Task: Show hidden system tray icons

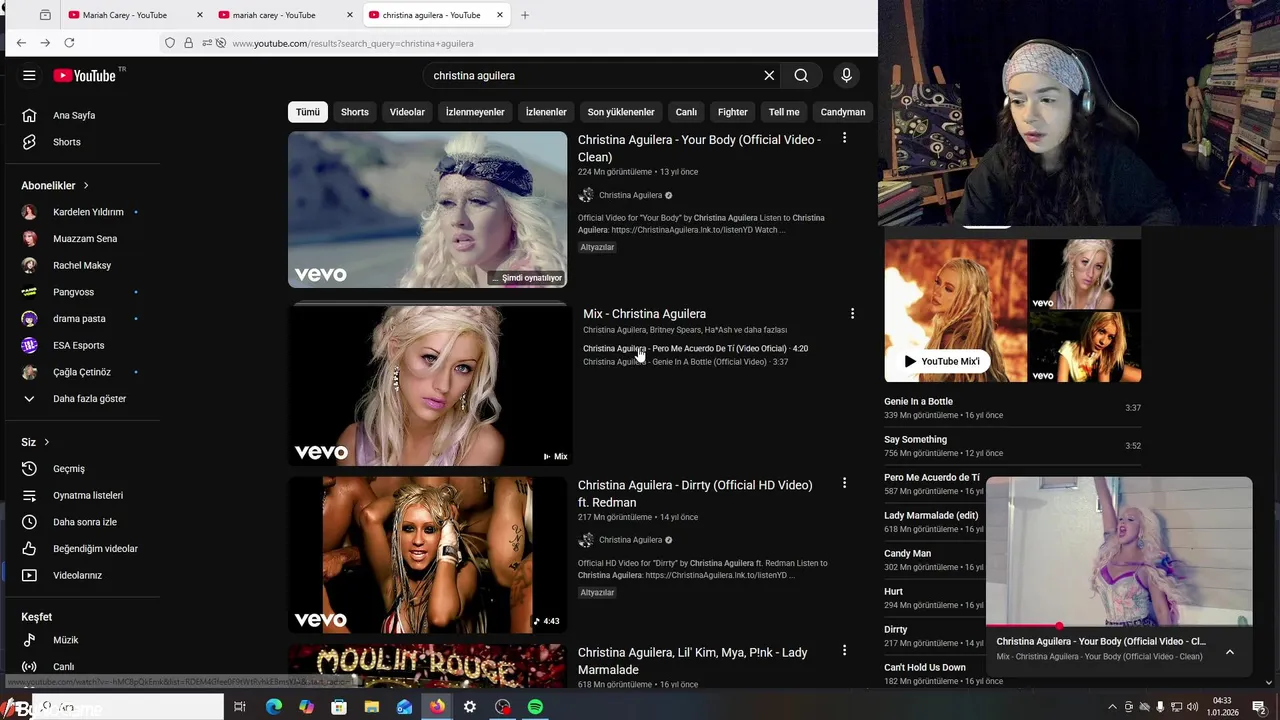Action: pyautogui.click(x=1113, y=707)
